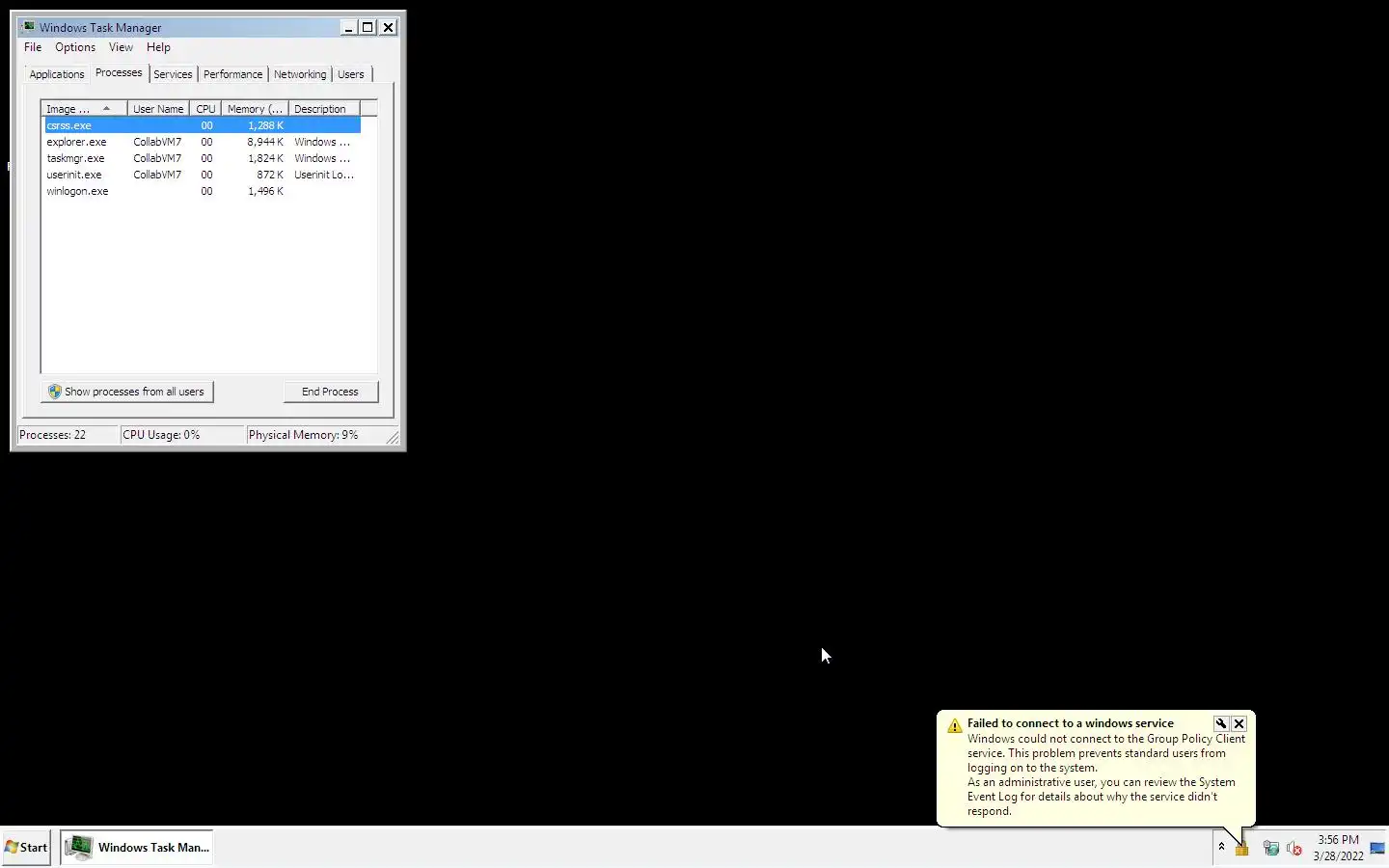Image resolution: width=1389 pixels, height=868 pixels.
Task: Select the explorer.exe process
Action: (x=202, y=142)
